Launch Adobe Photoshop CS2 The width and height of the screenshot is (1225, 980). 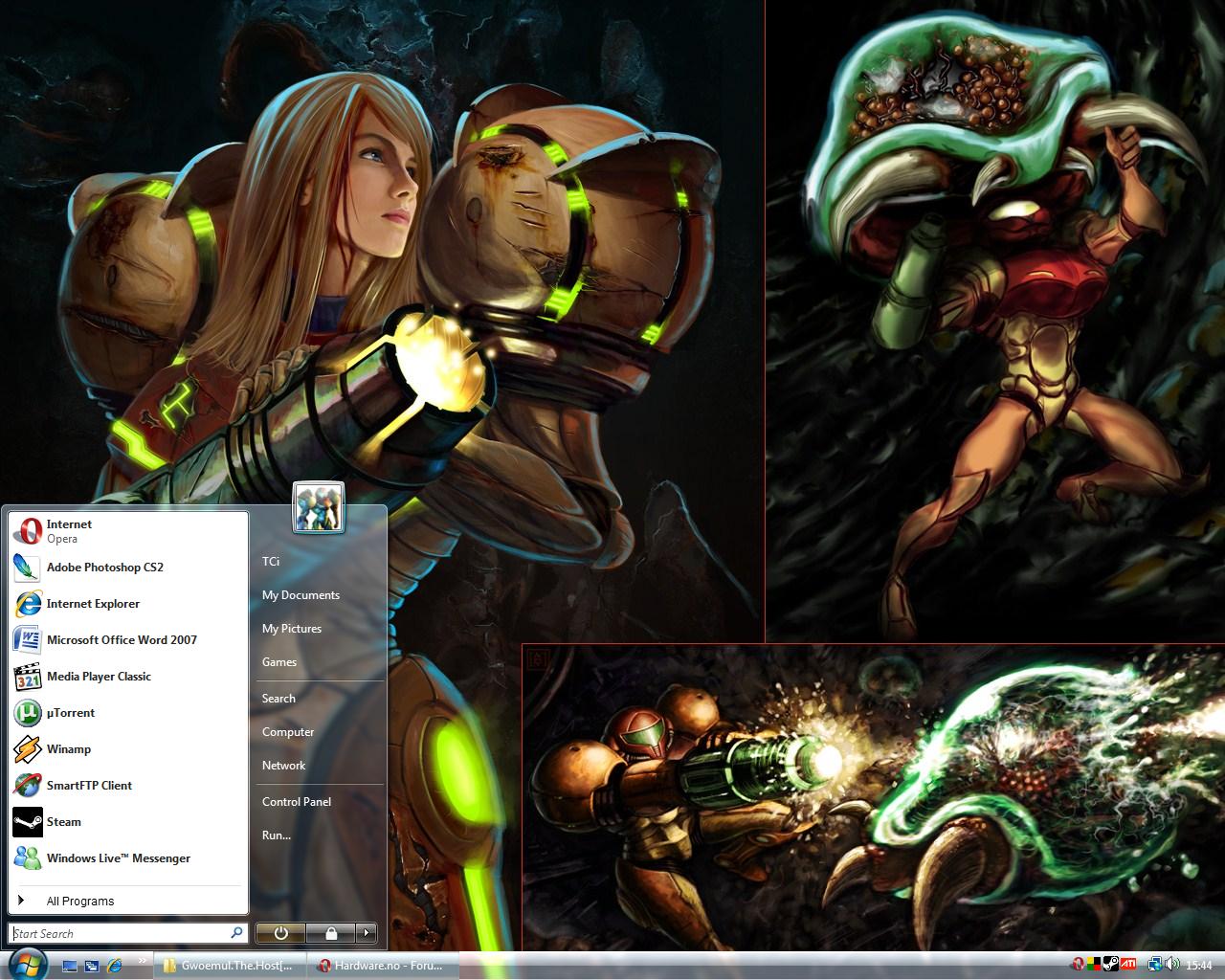pos(128,568)
